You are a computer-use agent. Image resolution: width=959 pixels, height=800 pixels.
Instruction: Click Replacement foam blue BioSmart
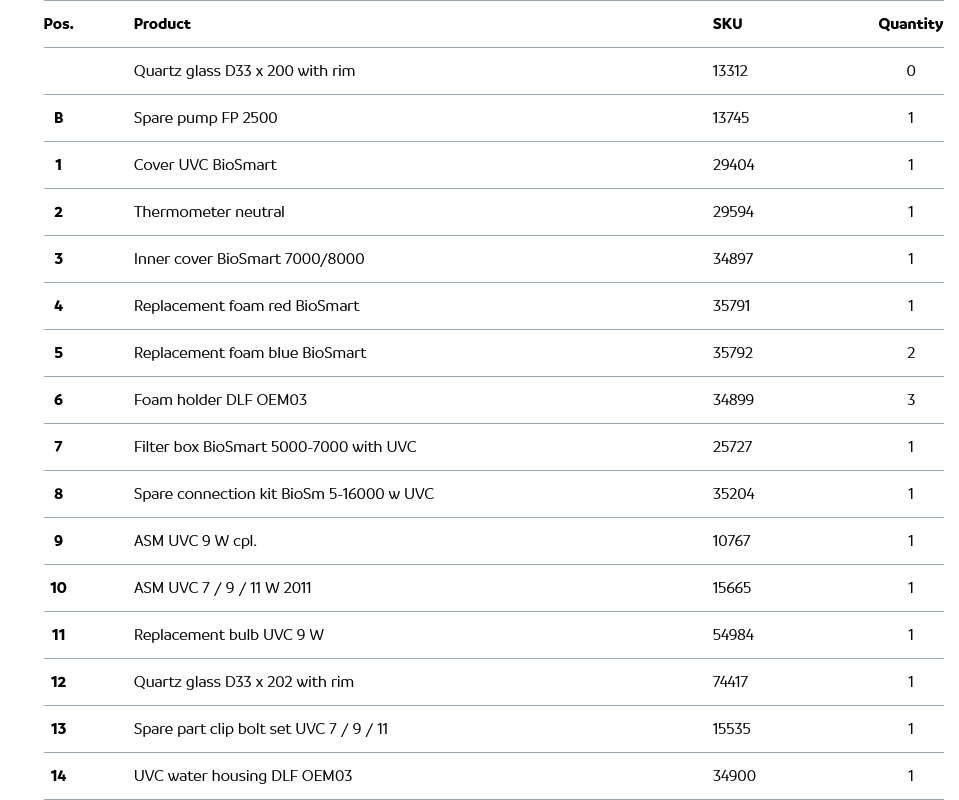[250, 353]
